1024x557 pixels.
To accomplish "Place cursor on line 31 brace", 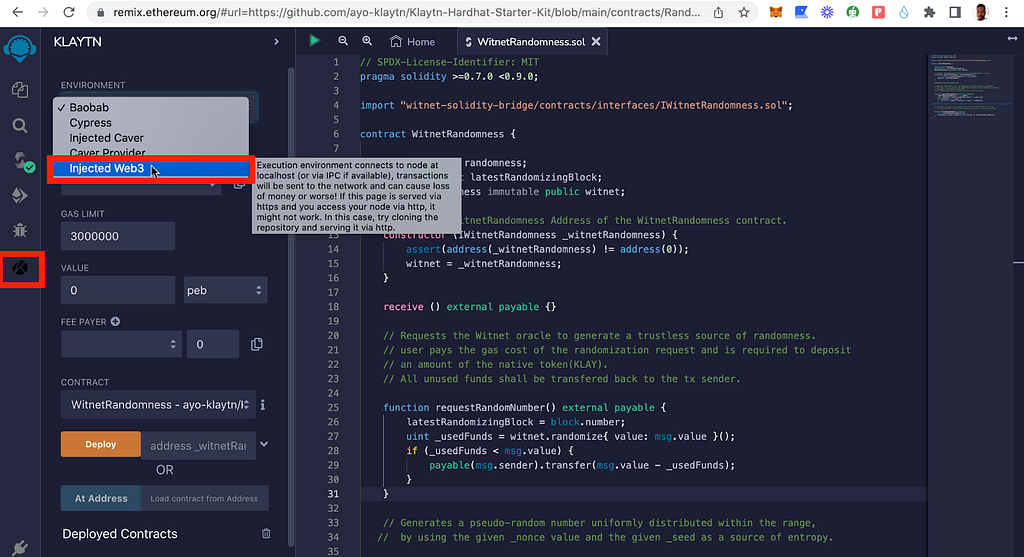I will [386, 494].
